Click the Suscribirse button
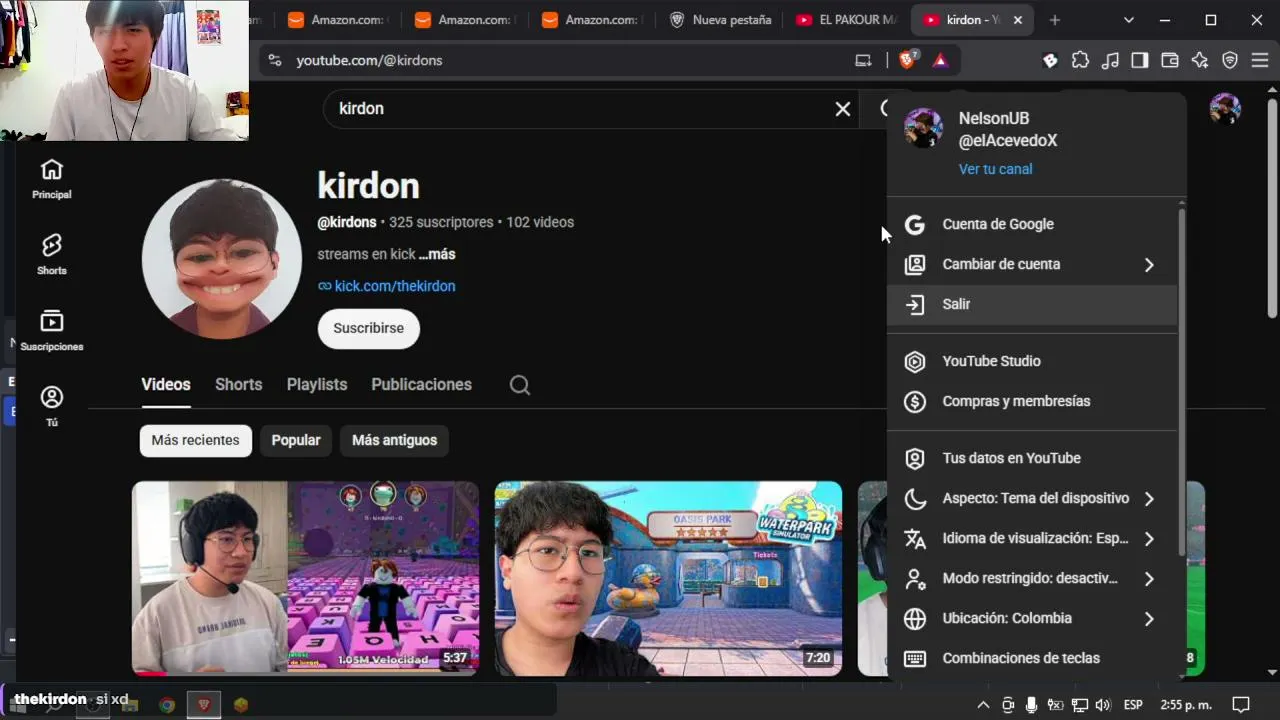 (369, 328)
